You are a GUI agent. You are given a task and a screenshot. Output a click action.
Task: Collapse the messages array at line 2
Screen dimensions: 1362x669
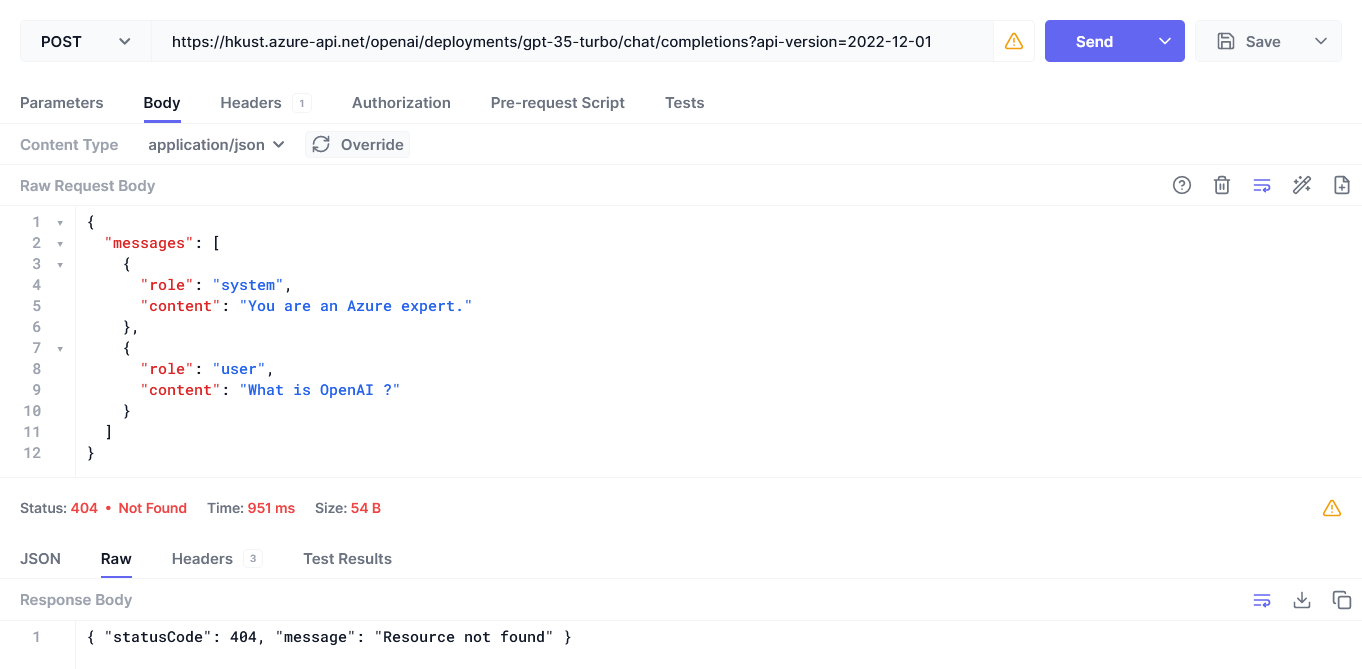click(x=58, y=243)
